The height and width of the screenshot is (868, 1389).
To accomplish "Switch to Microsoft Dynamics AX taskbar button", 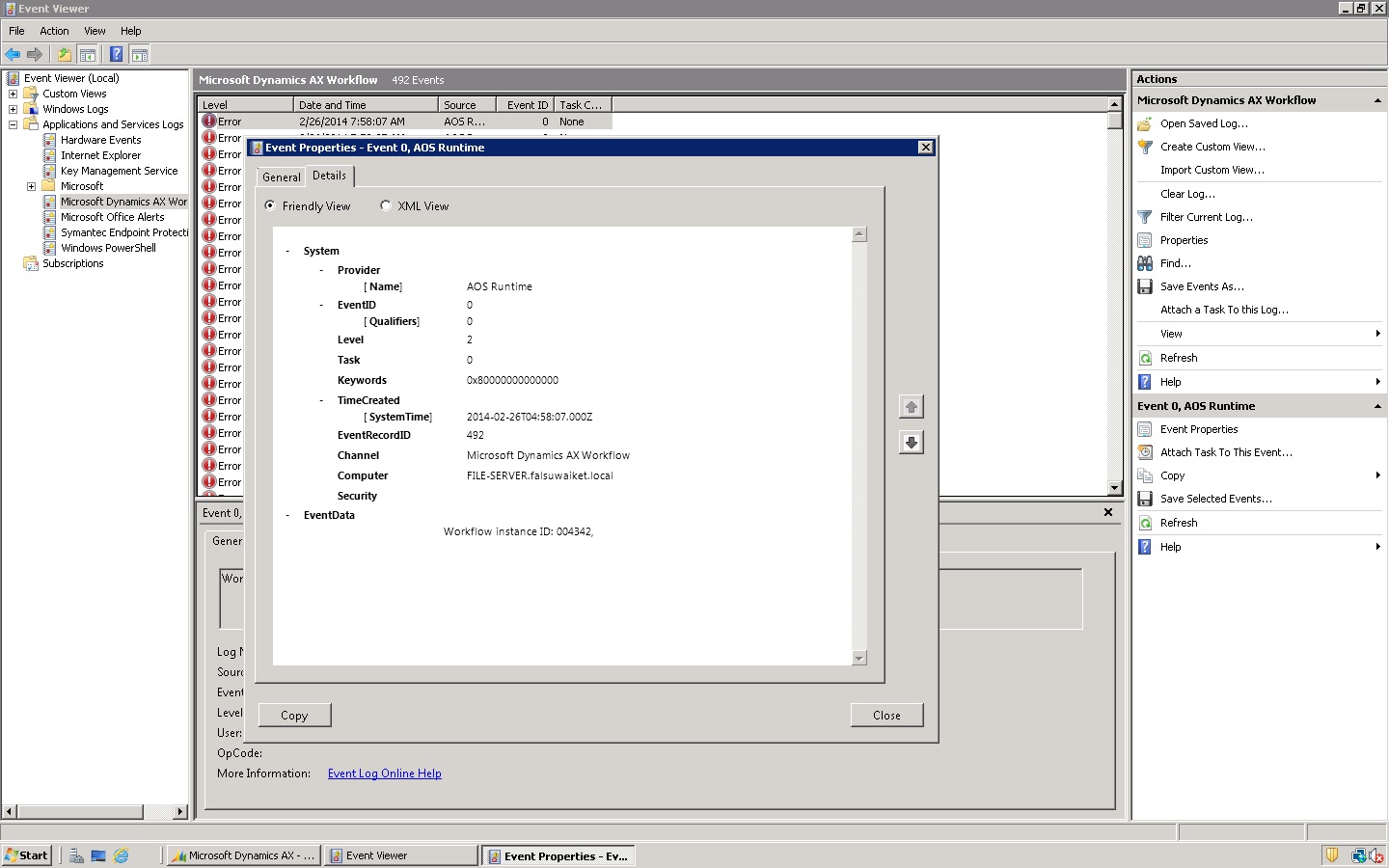I will (x=243, y=855).
